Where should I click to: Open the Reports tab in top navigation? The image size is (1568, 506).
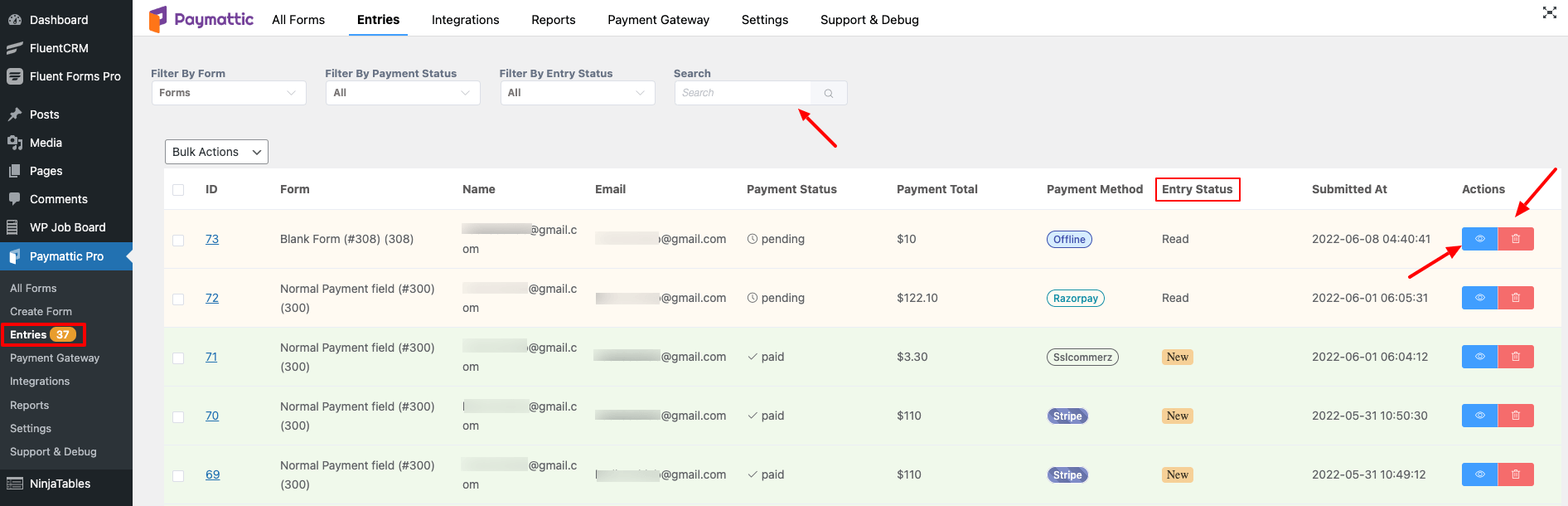[554, 20]
